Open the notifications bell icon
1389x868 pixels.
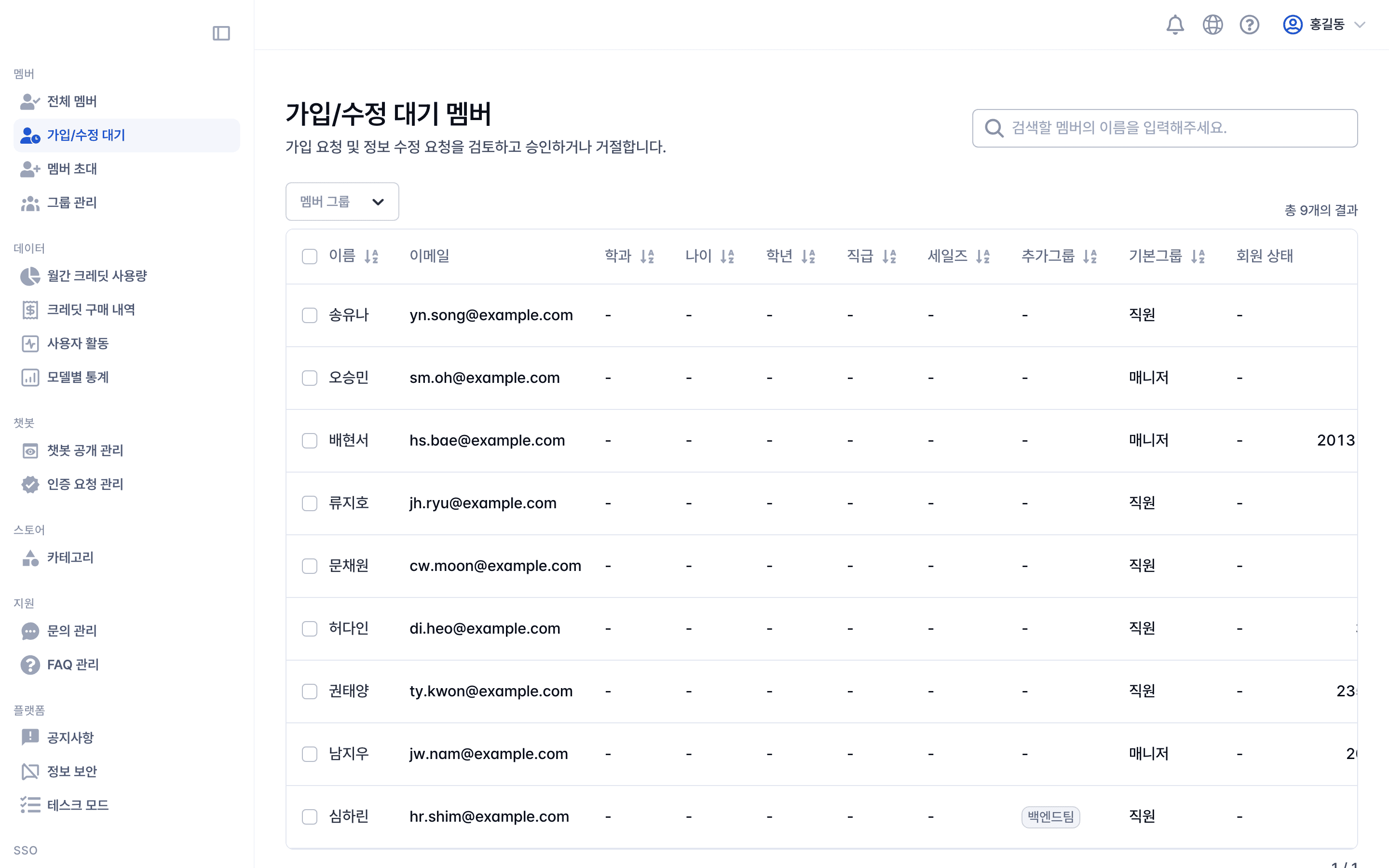(x=1174, y=25)
